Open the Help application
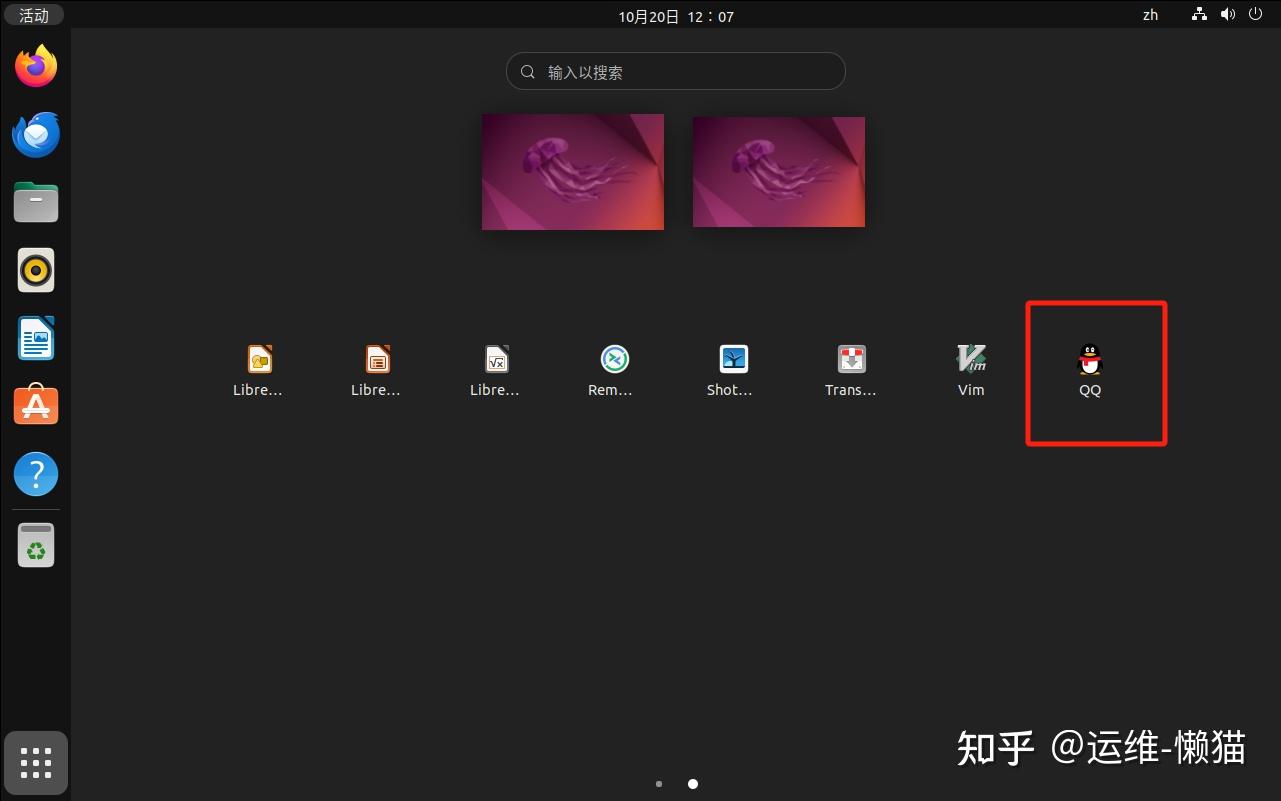1281x801 pixels. (x=36, y=474)
